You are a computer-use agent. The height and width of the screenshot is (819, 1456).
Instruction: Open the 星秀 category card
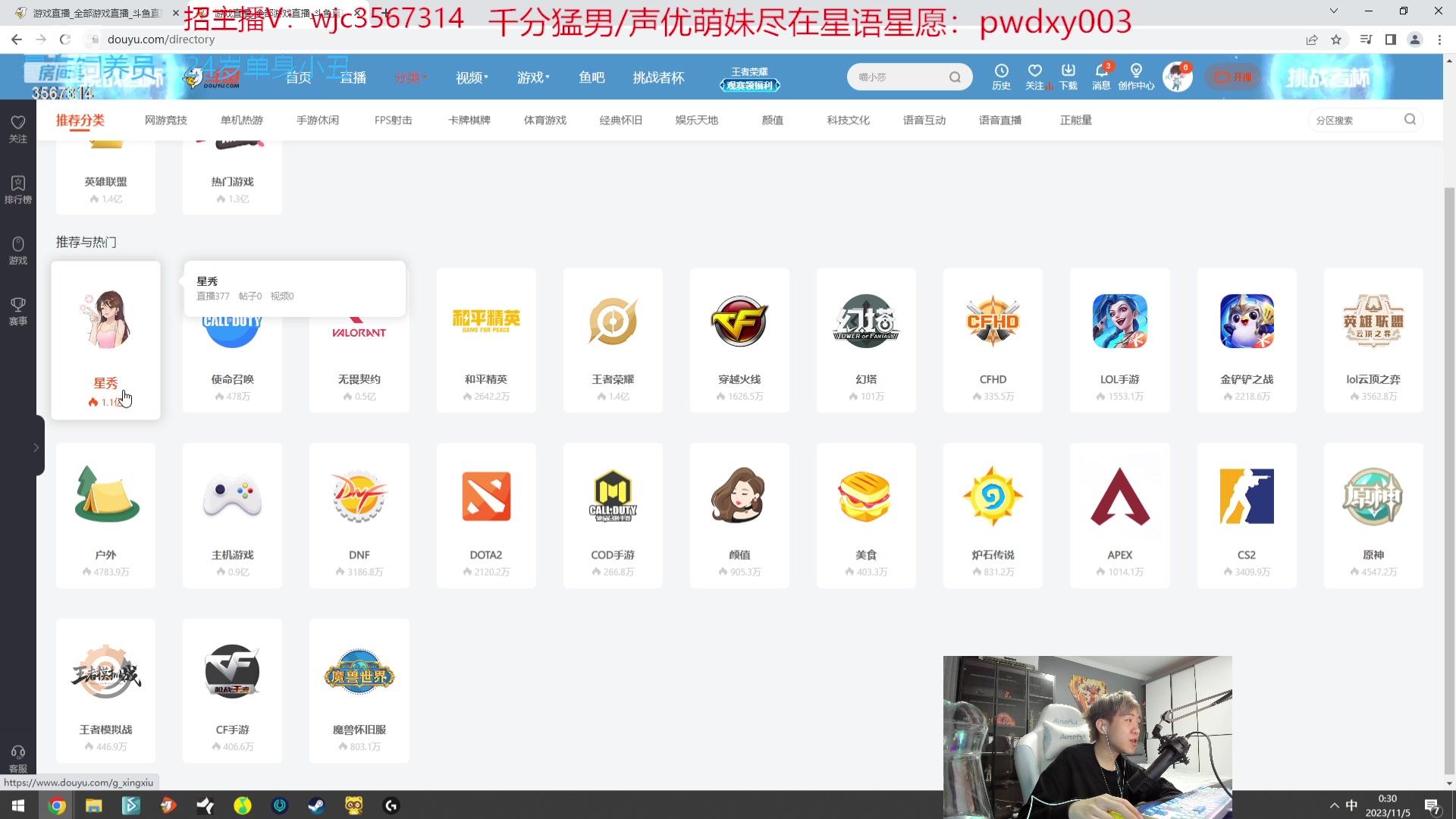click(105, 340)
